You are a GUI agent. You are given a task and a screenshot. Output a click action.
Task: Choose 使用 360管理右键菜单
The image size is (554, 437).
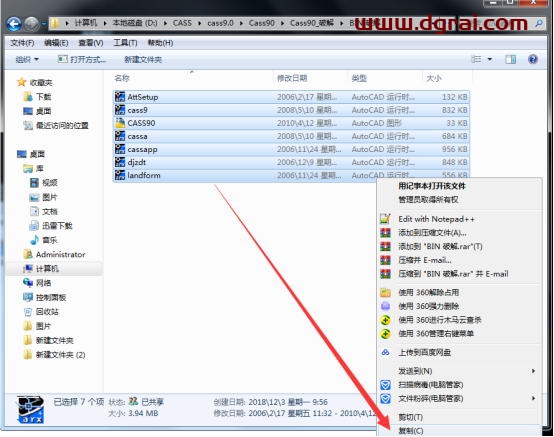(x=436, y=333)
